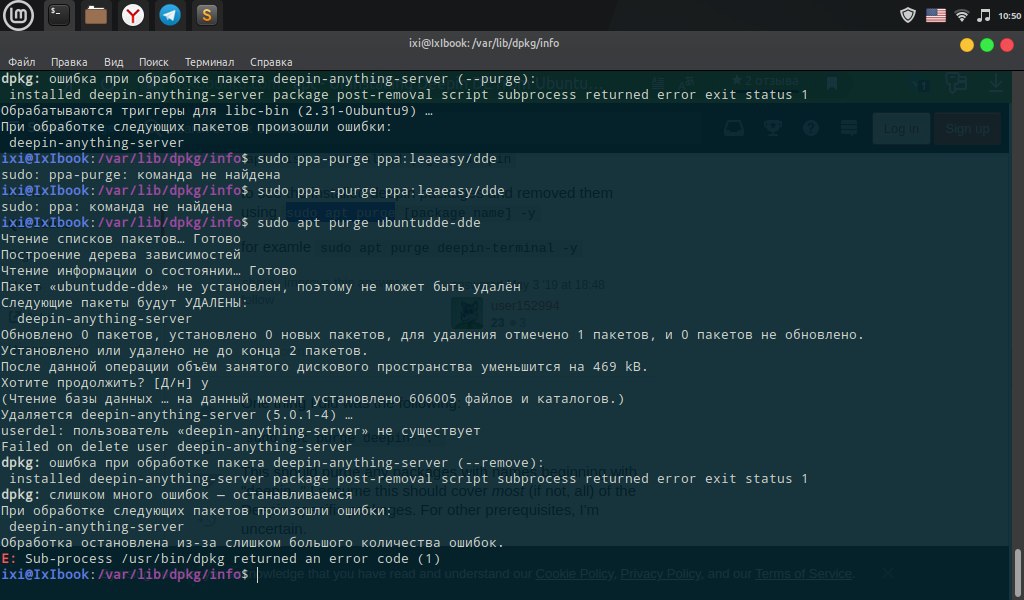Click the green maximize window button
The image size is (1024, 600).
pos(987,44)
